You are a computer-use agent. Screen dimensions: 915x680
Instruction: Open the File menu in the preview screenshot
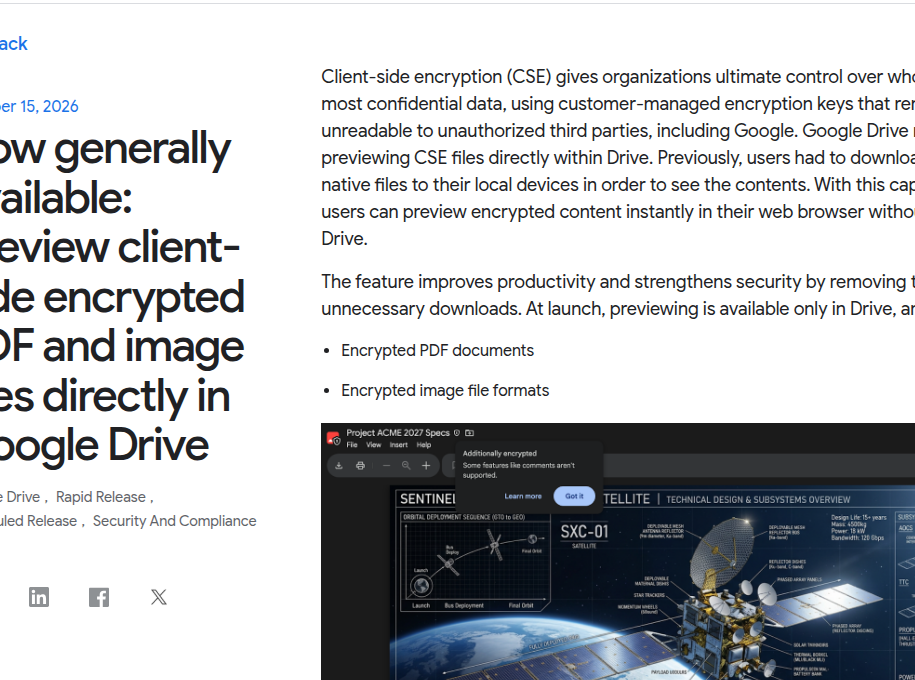pyautogui.click(x=352, y=445)
